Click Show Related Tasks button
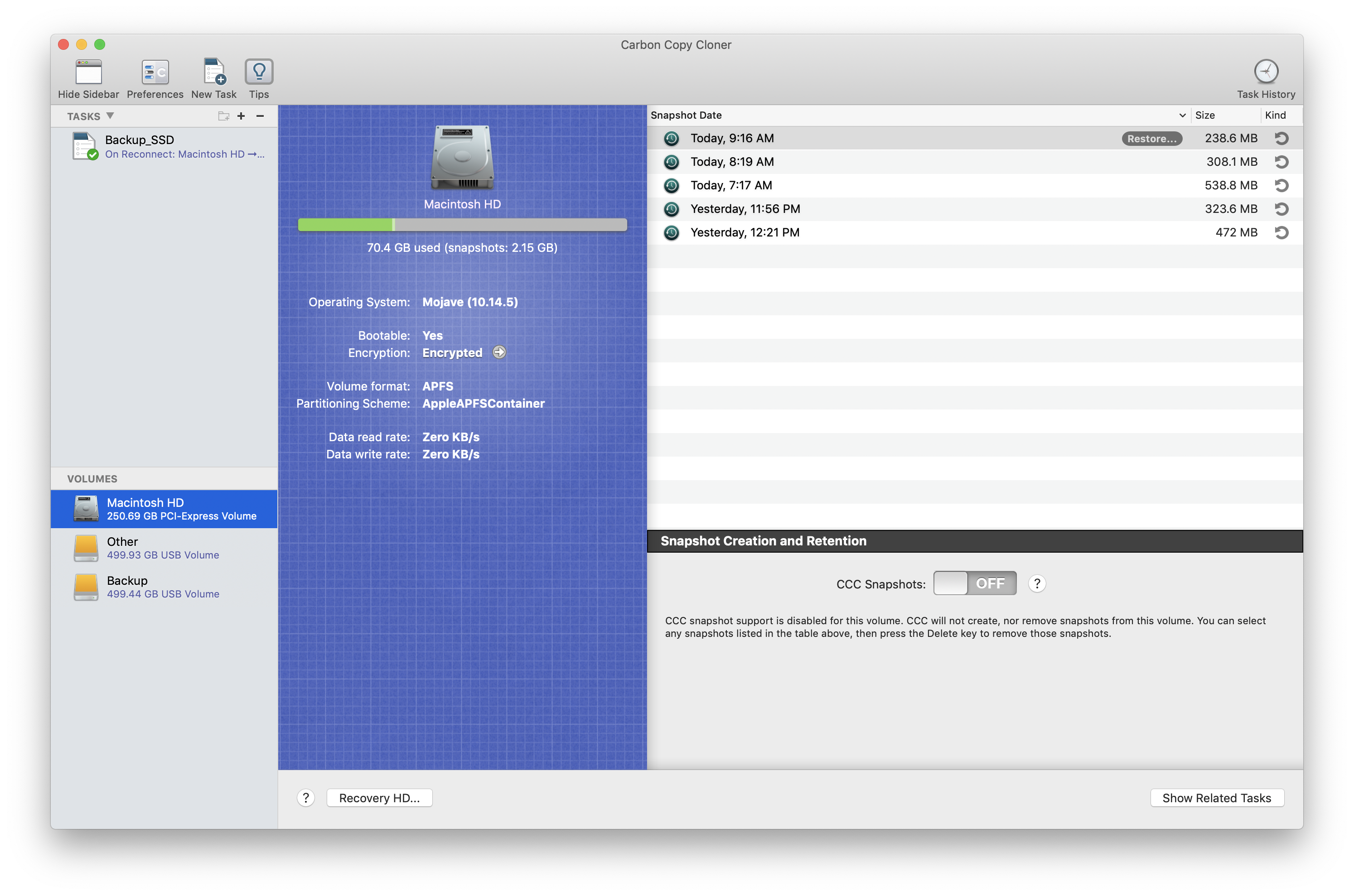This screenshot has height=896, width=1354. (1216, 798)
